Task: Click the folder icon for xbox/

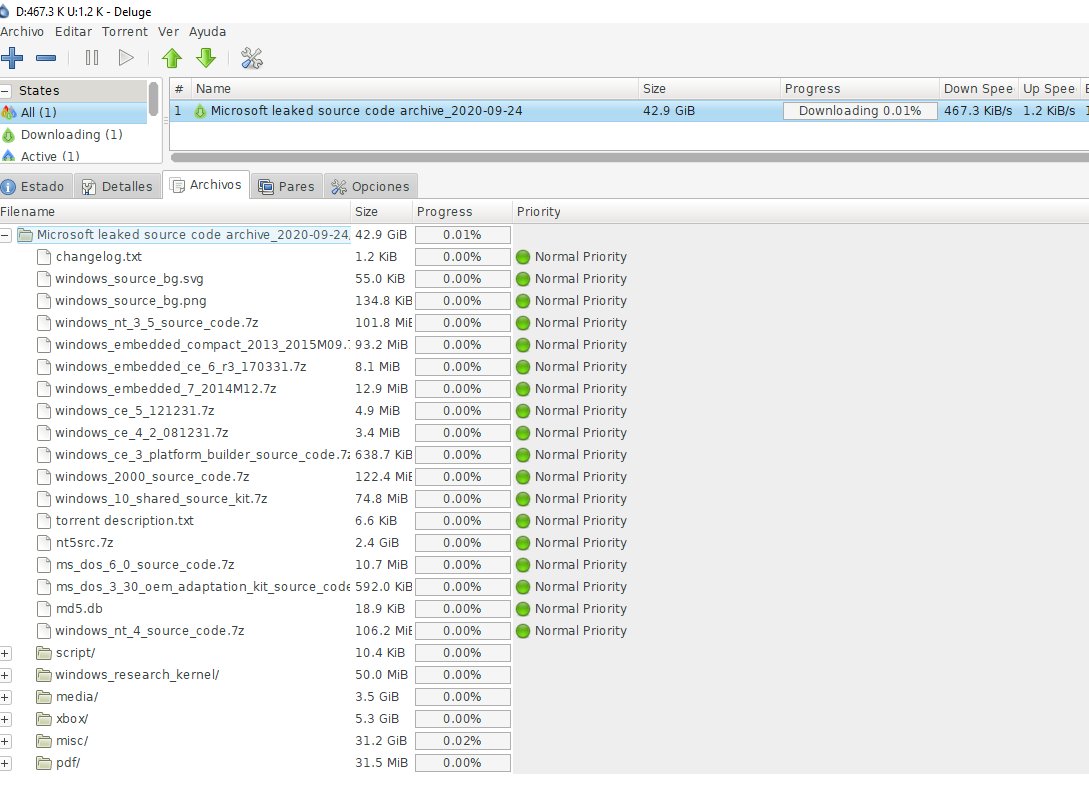Action: click(x=44, y=719)
